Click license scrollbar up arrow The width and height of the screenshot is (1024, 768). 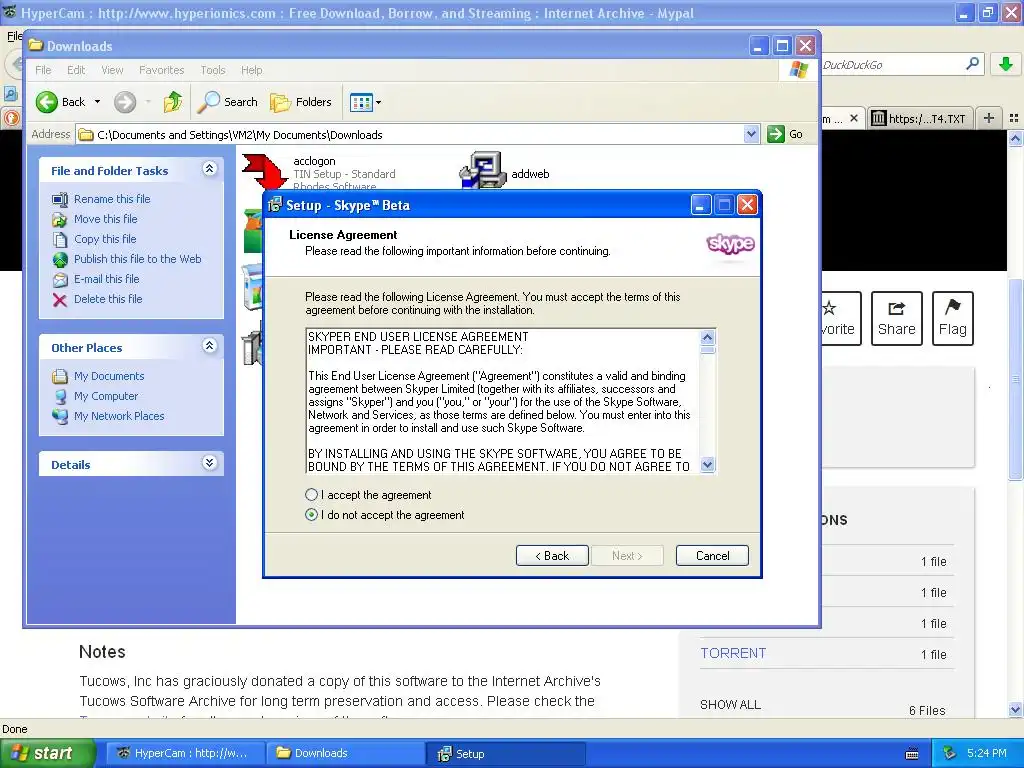pyautogui.click(x=707, y=338)
